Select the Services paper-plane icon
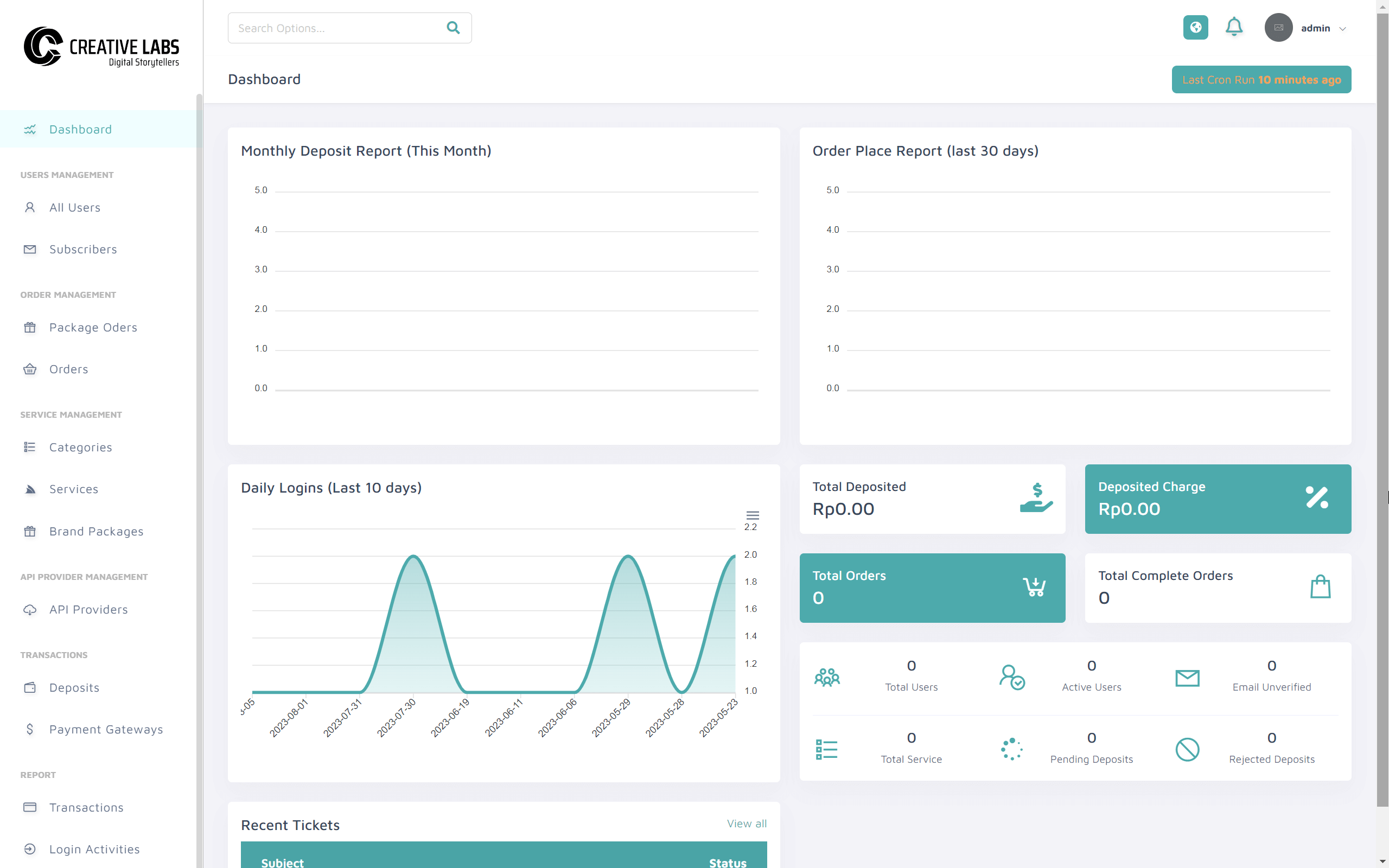This screenshot has width=1389, height=868. click(x=29, y=489)
